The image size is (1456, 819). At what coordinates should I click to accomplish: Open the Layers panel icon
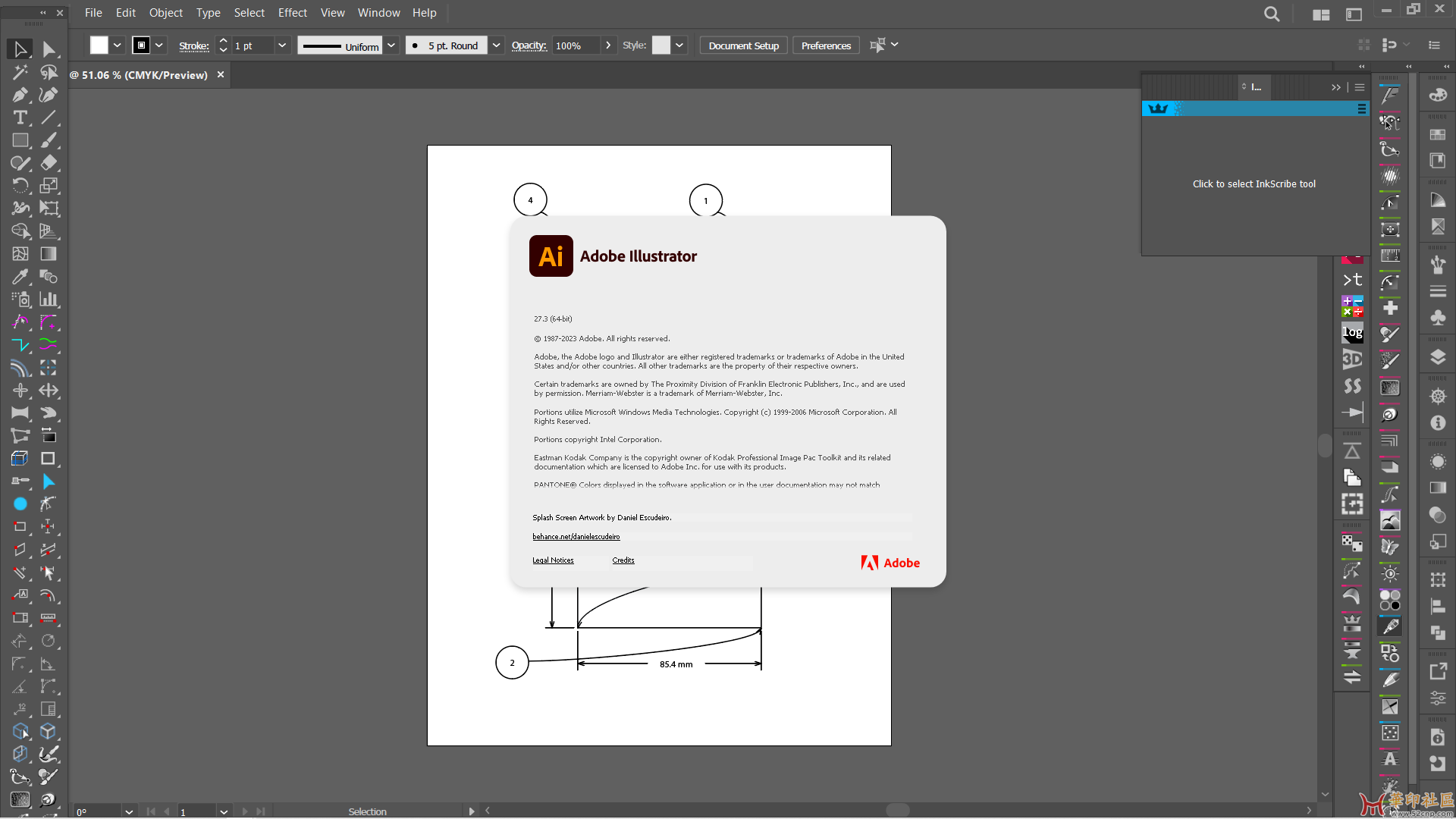[1438, 356]
